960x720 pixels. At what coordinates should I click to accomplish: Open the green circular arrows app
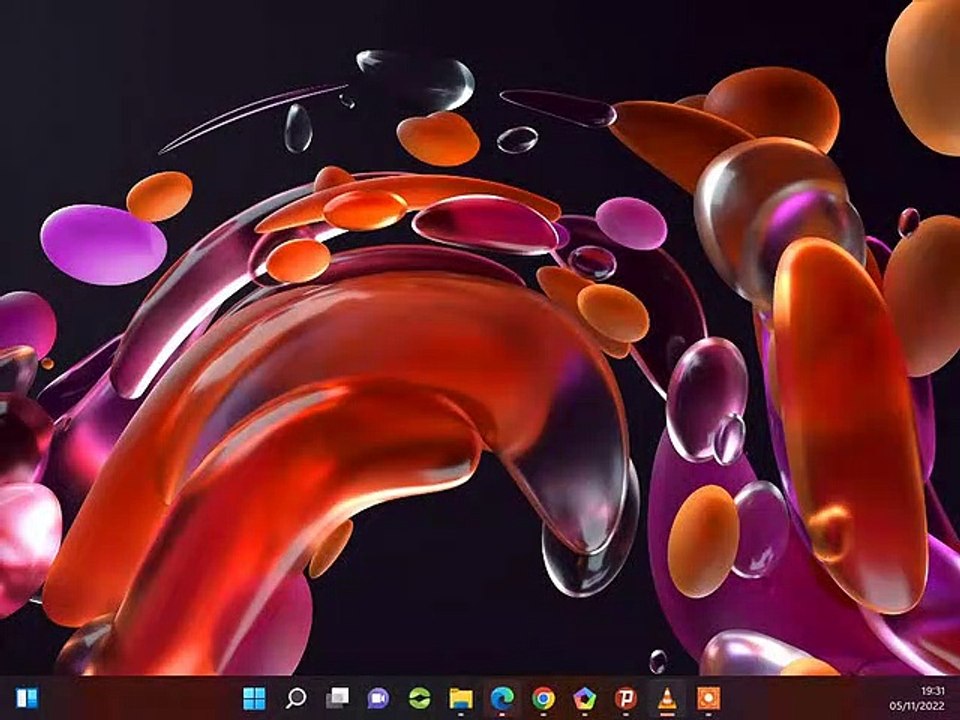[x=419, y=698]
